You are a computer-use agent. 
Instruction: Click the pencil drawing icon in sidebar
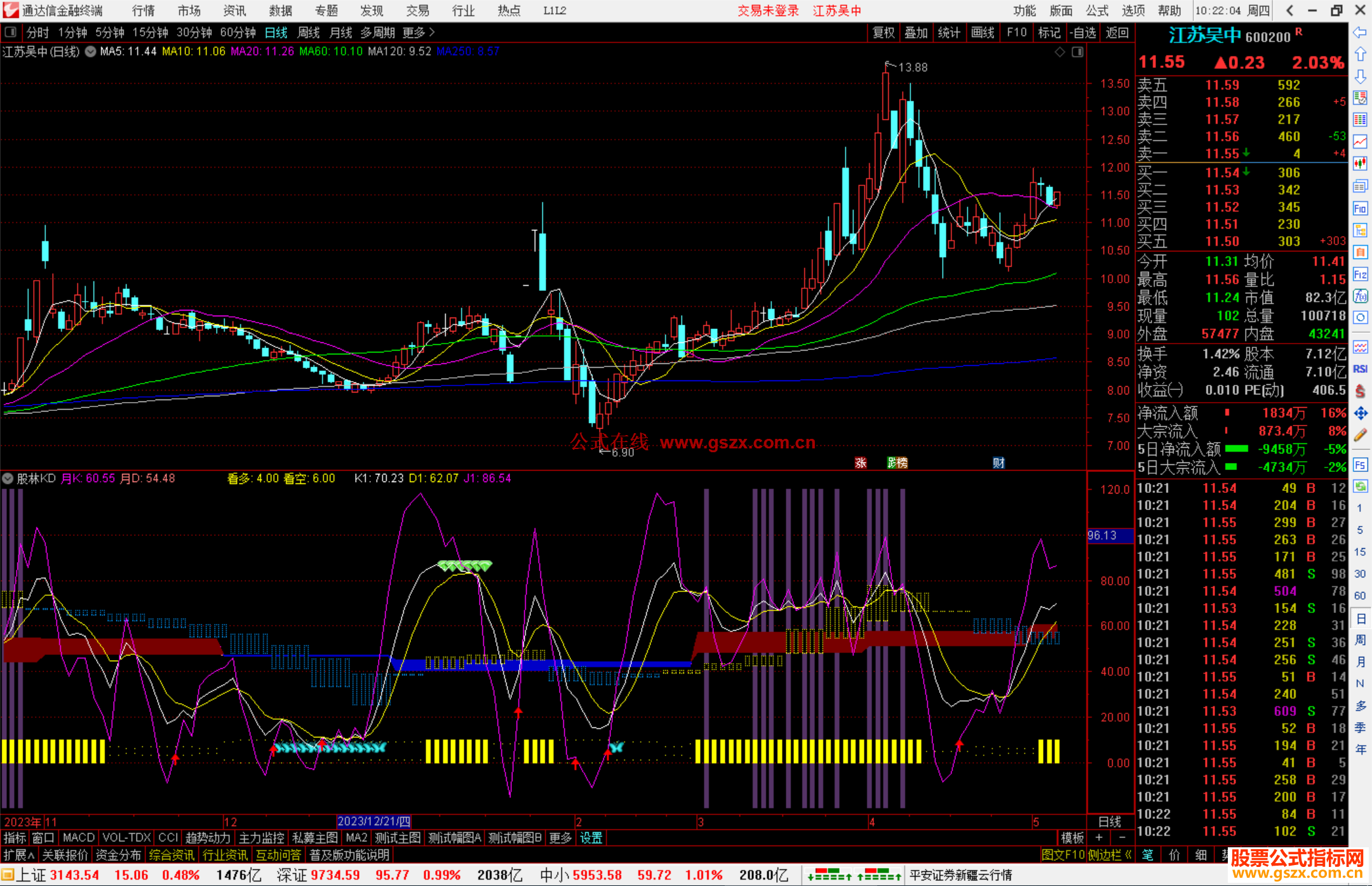pyautogui.click(x=1360, y=436)
